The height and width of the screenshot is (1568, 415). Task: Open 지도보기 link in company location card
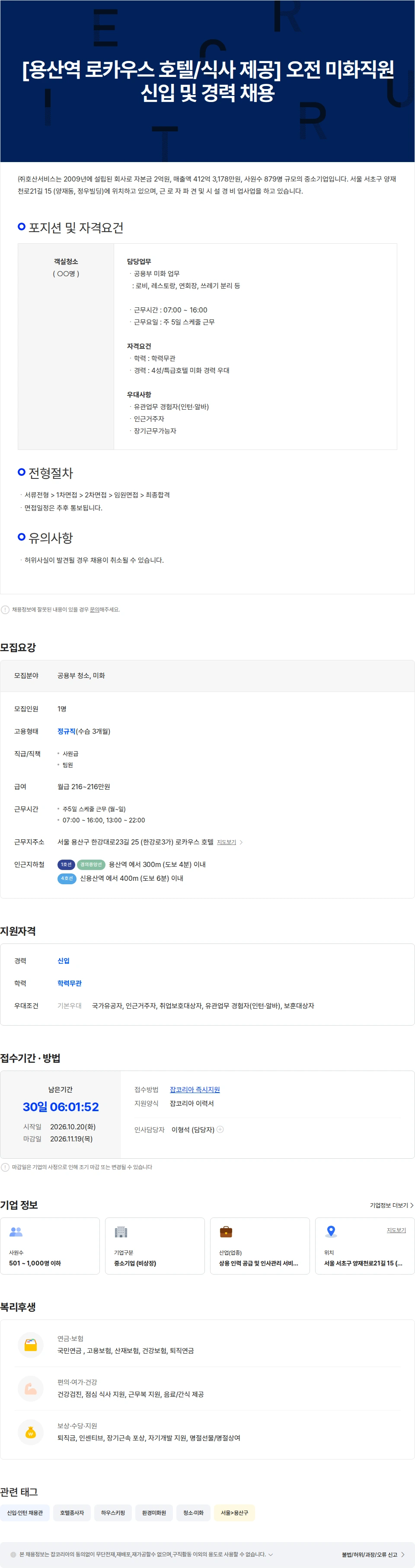(x=396, y=1230)
